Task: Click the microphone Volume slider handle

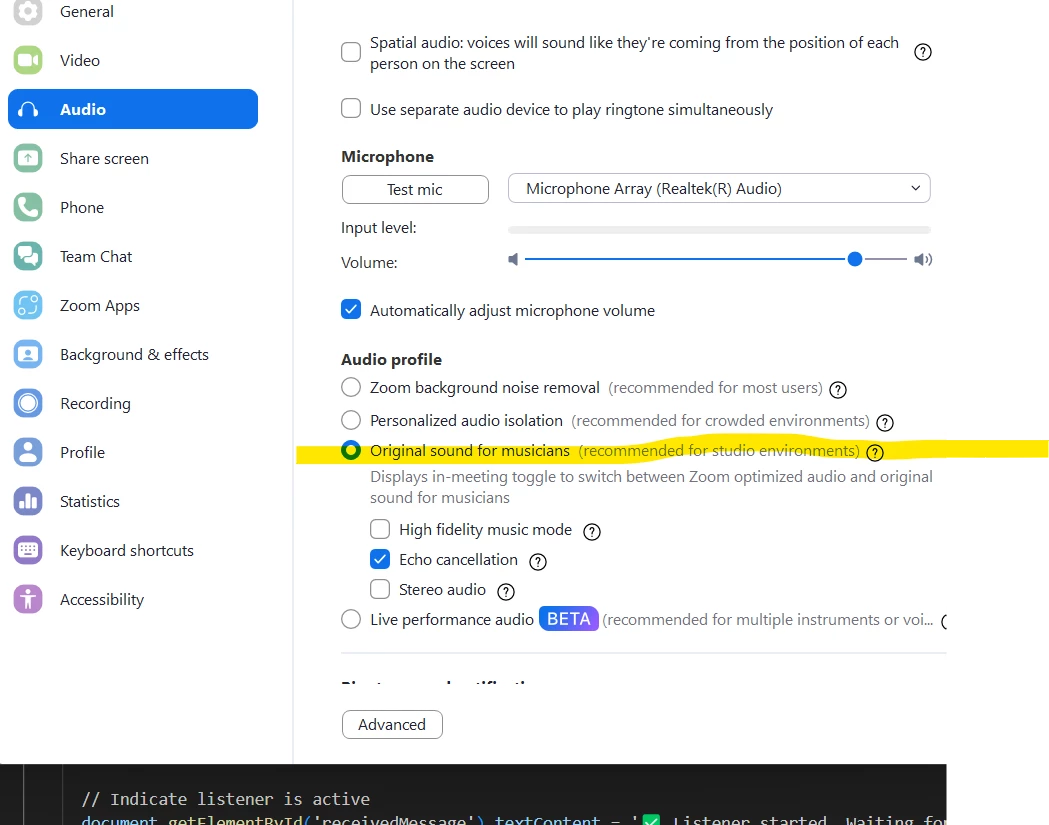Action: pyautogui.click(x=854, y=259)
